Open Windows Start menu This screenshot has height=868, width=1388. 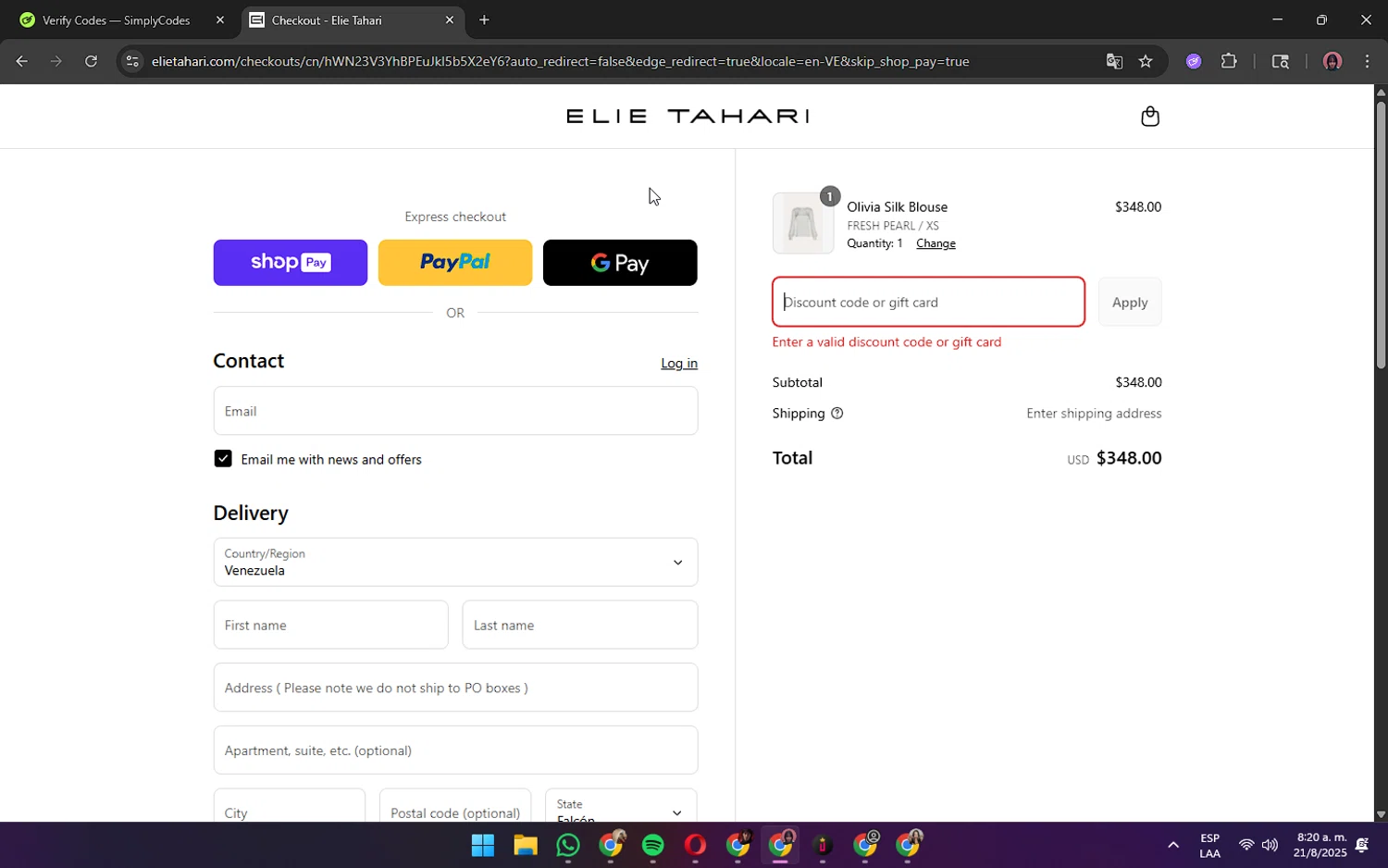(x=483, y=845)
